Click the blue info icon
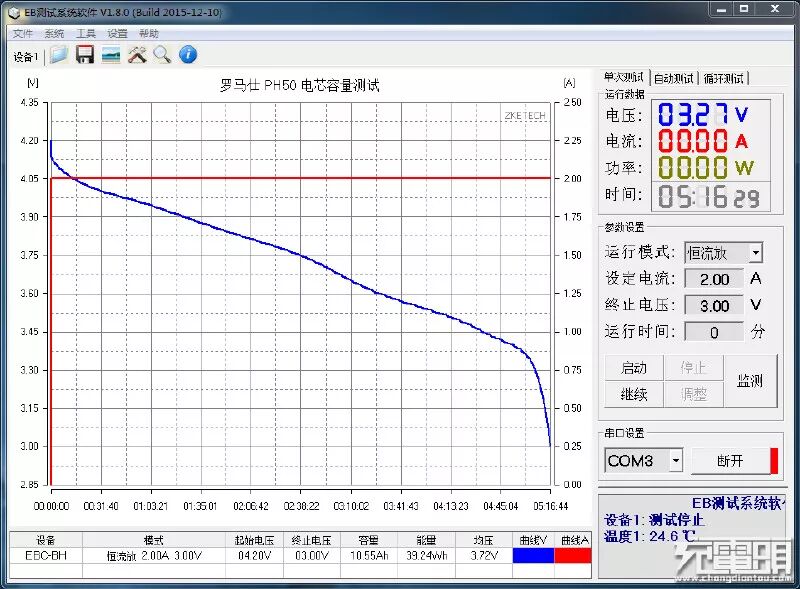 pos(188,55)
